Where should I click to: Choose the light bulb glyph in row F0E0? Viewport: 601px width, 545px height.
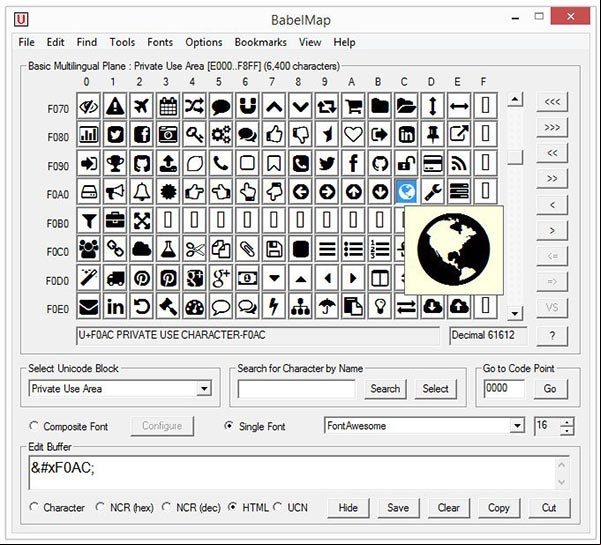click(379, 307)
